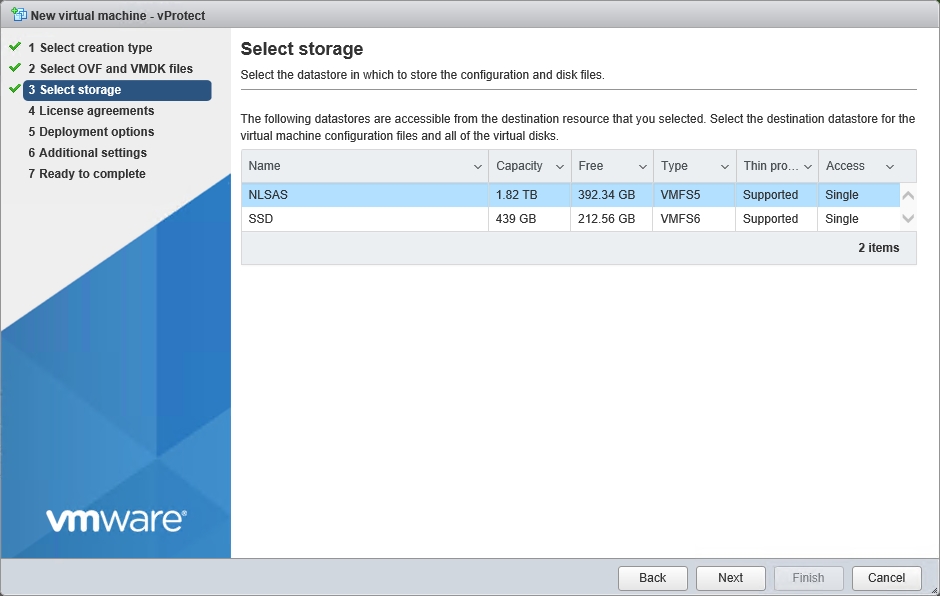Cancel the new virtual machine wizard
The width and height of the screenshot is (940, 596).
(x=886, y=578)
